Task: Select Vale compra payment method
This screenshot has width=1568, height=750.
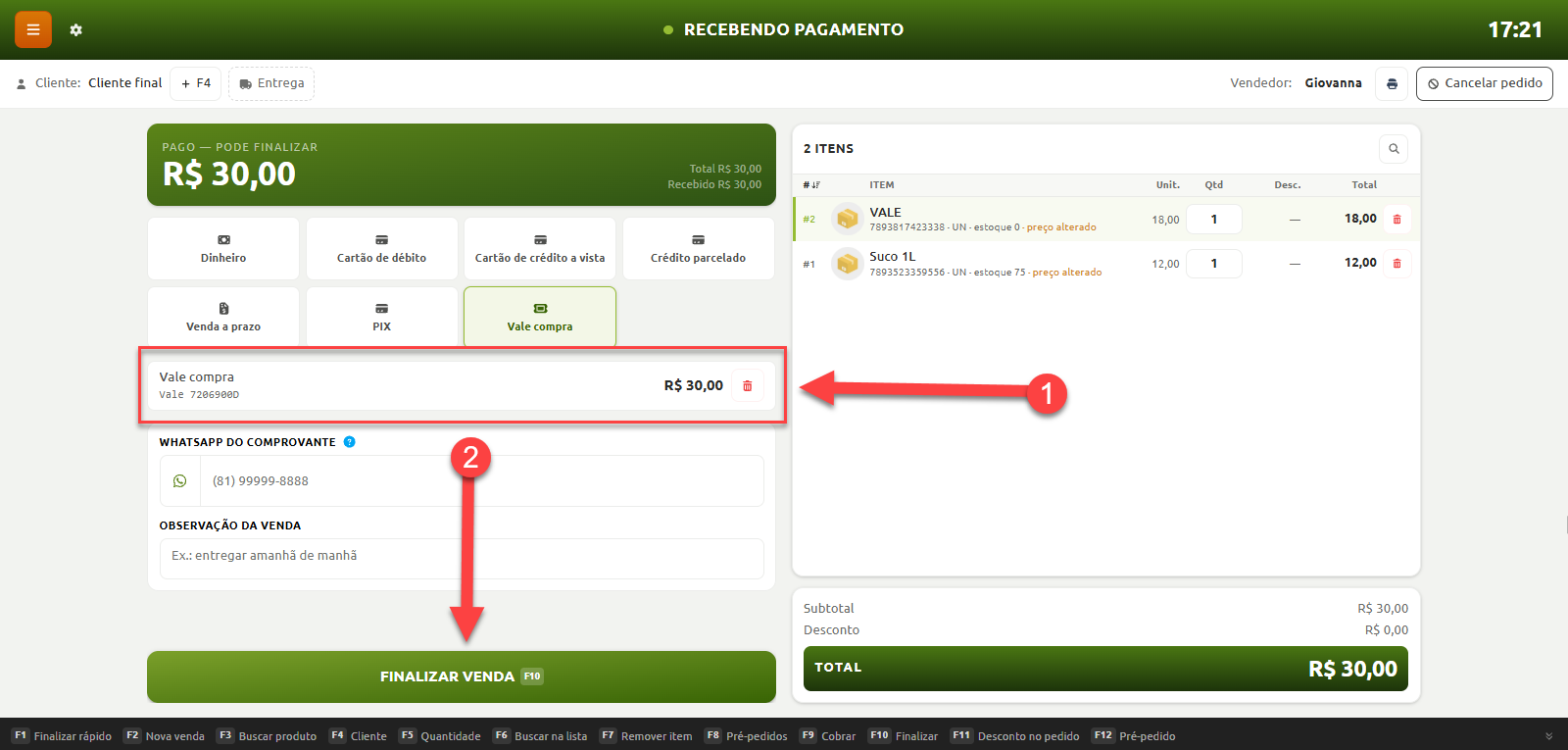Action: click(540, 317)
